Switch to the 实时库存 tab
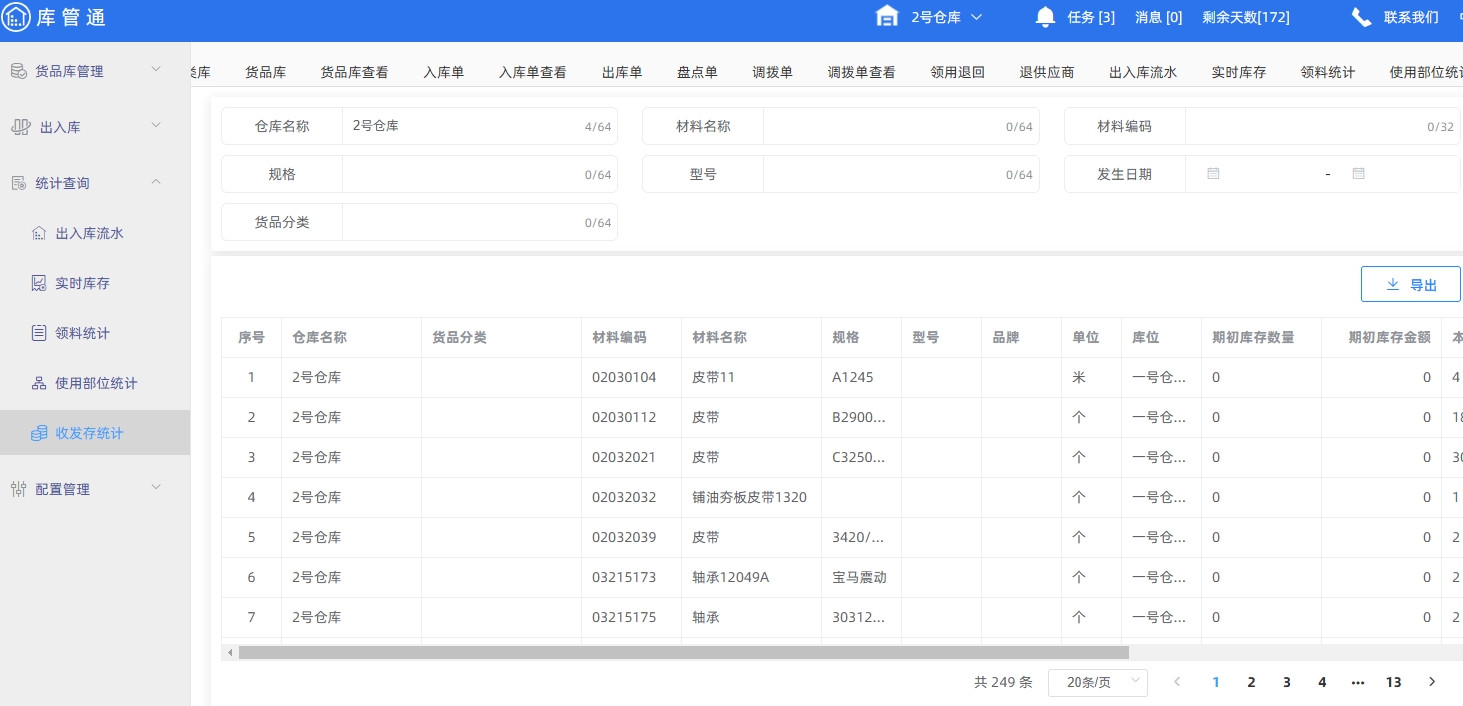The height and width of the screenshot is (706, 1463). click(x=1239, y=72)
